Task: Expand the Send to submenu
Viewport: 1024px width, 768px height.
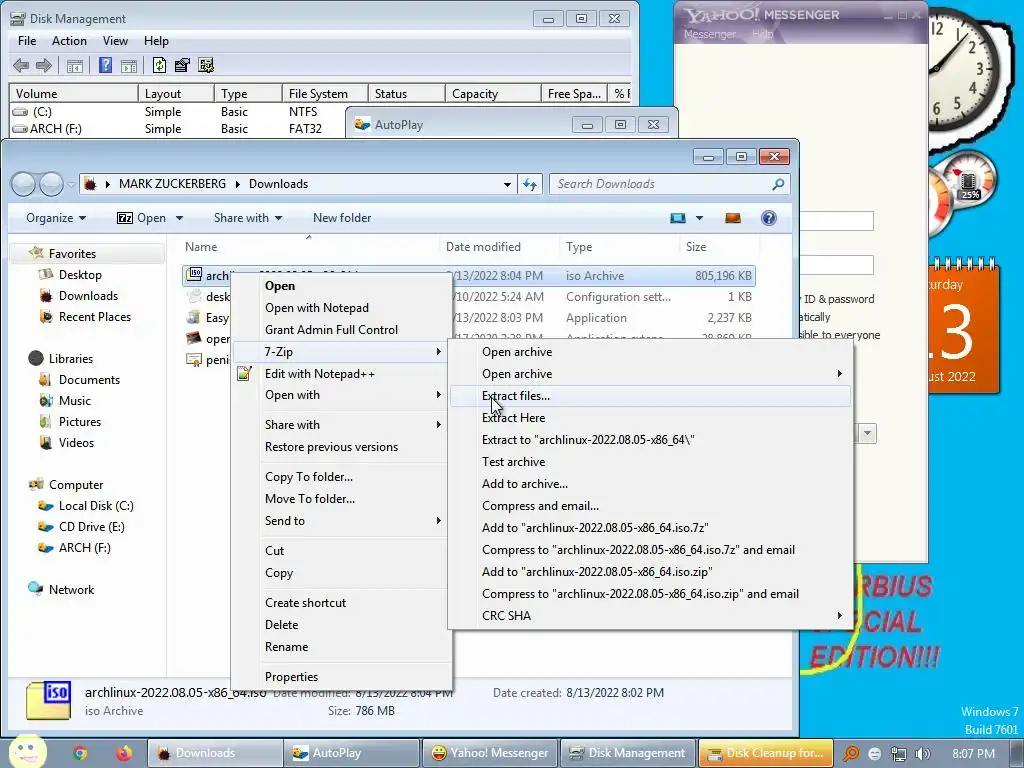Action: tap(438, 520)
